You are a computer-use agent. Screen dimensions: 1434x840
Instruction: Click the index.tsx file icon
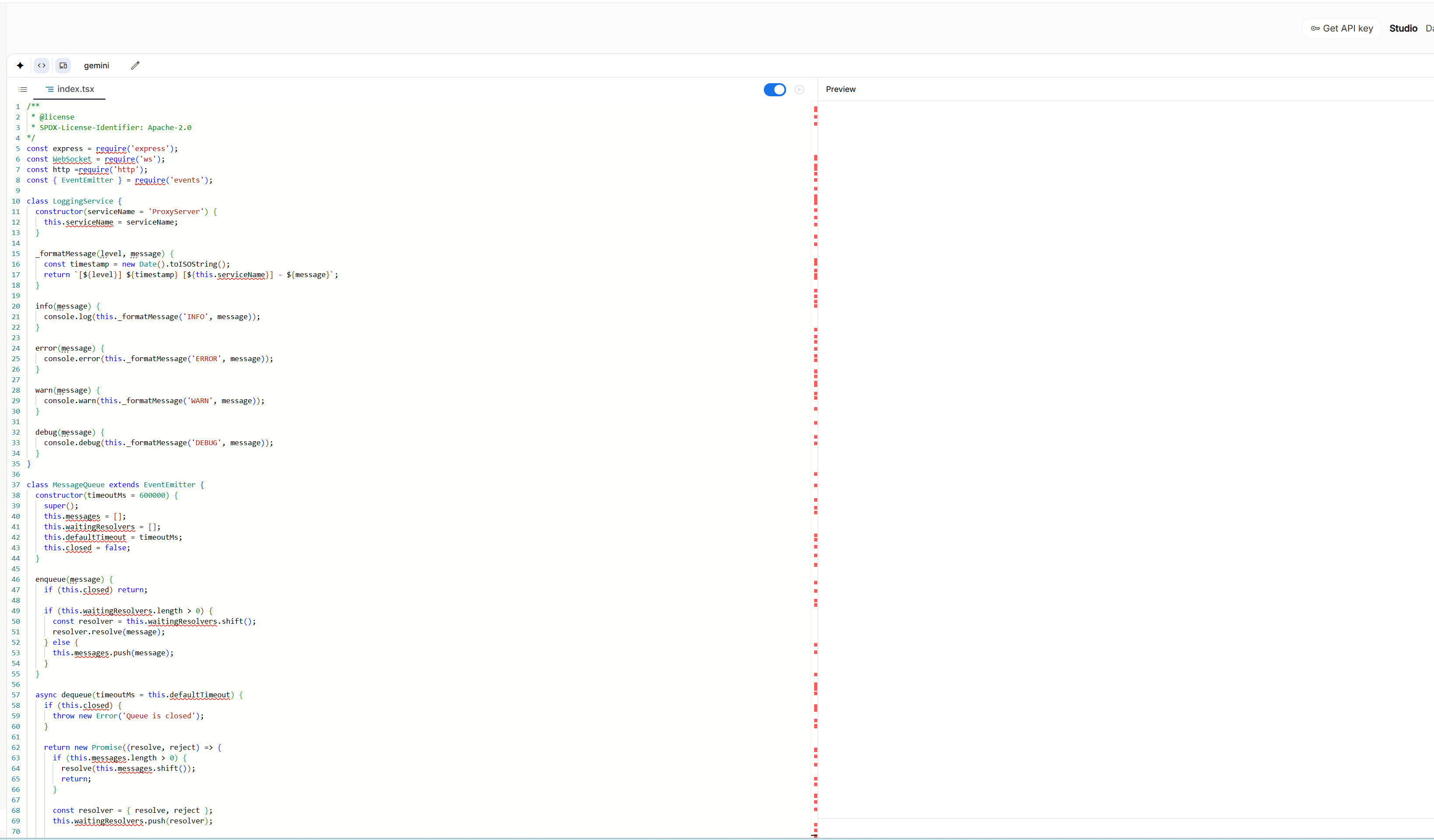coord(49,89)
